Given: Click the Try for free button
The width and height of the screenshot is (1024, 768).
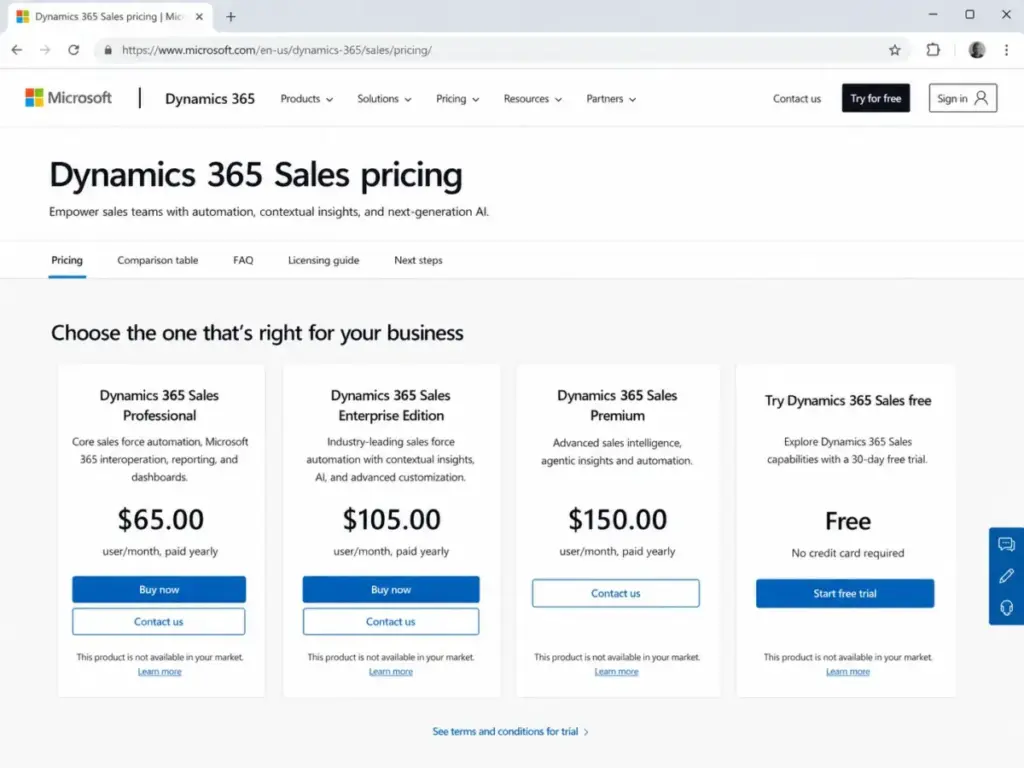Looking at the screenshot, I should [875, 98].
